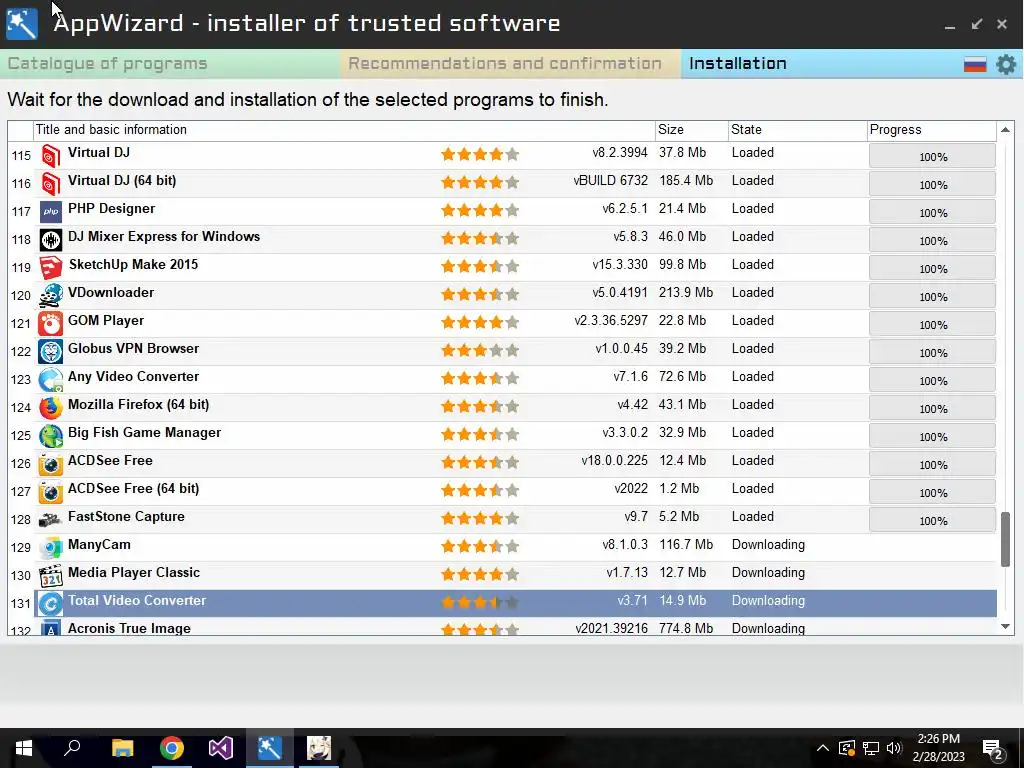
Task: Open the volume control in system tray
Action: point(895,748)
